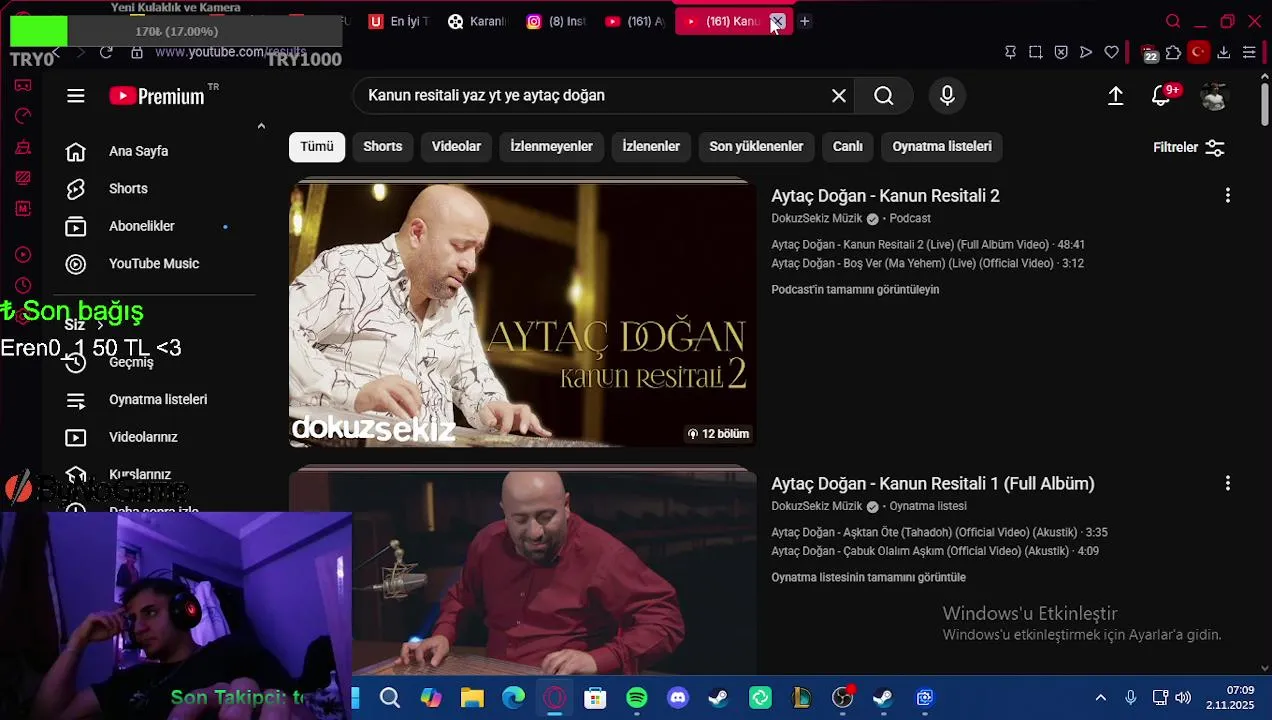Screen dimensions: 1272x720
Task: Open more options for Kanun Resitali 1
Action: (x=1228, y=484)
